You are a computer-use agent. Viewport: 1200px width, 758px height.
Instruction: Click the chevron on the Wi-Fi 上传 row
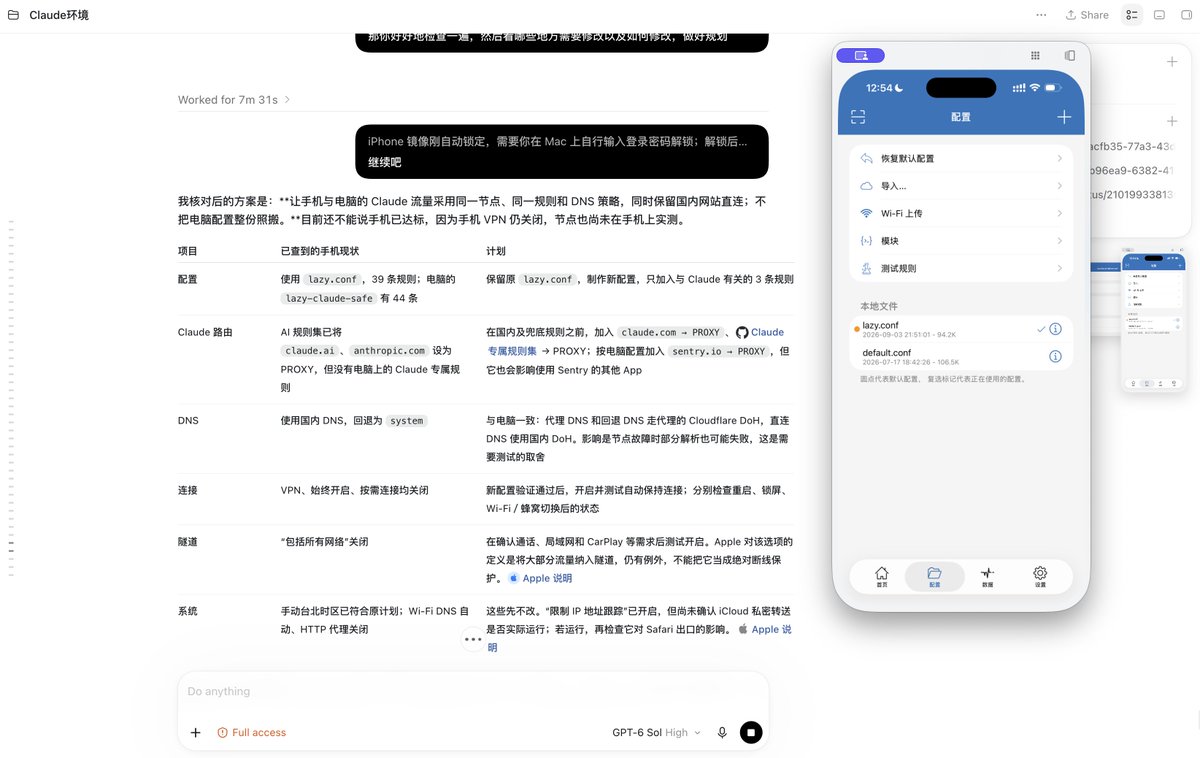[x=1060, y=213]
